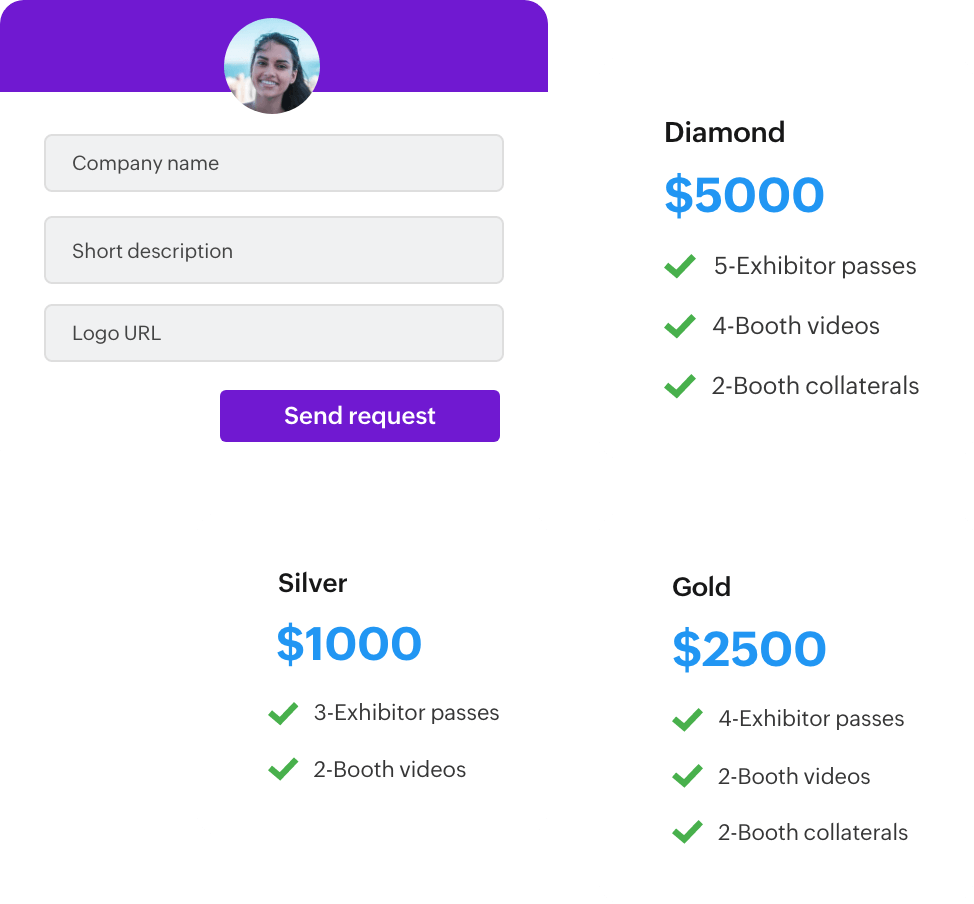The image size is (974, 904).
Task: Click the $2500 Gold price
Action: (749, 650)
